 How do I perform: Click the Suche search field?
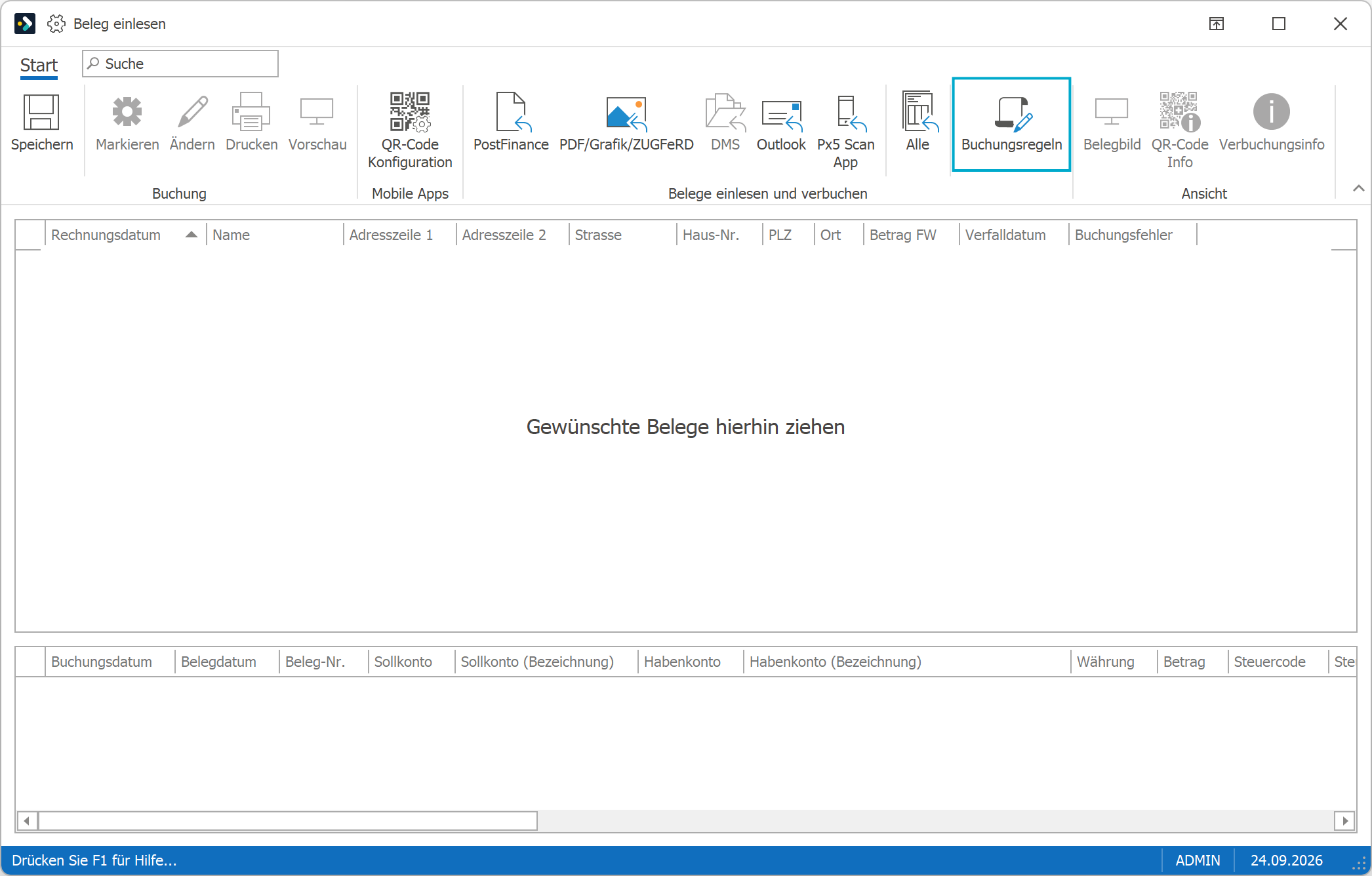(180, 64)
